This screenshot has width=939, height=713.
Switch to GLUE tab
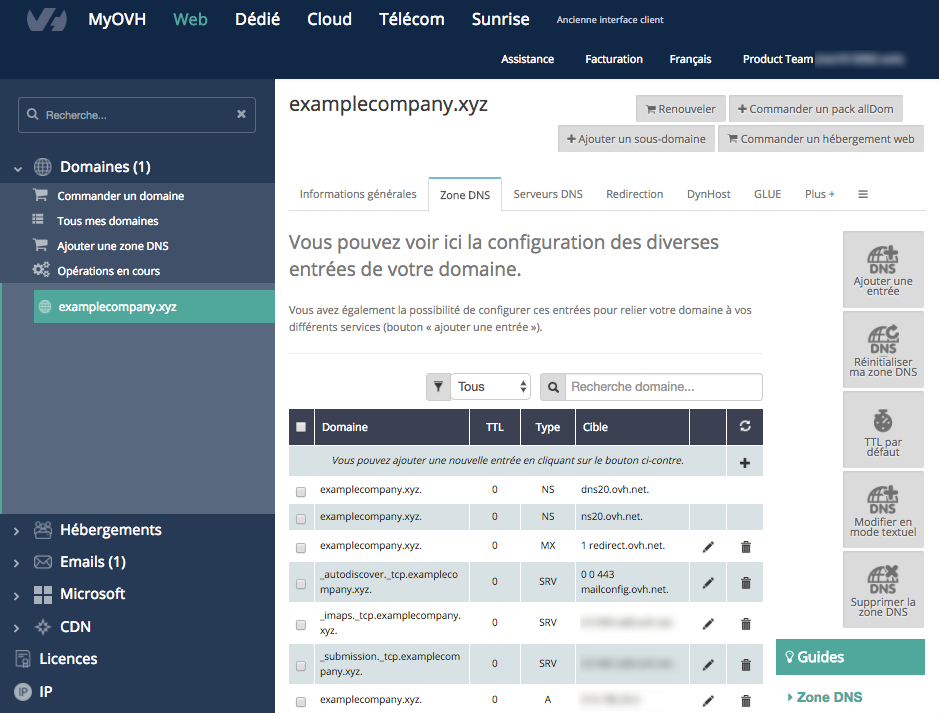[x=767, y=194]
